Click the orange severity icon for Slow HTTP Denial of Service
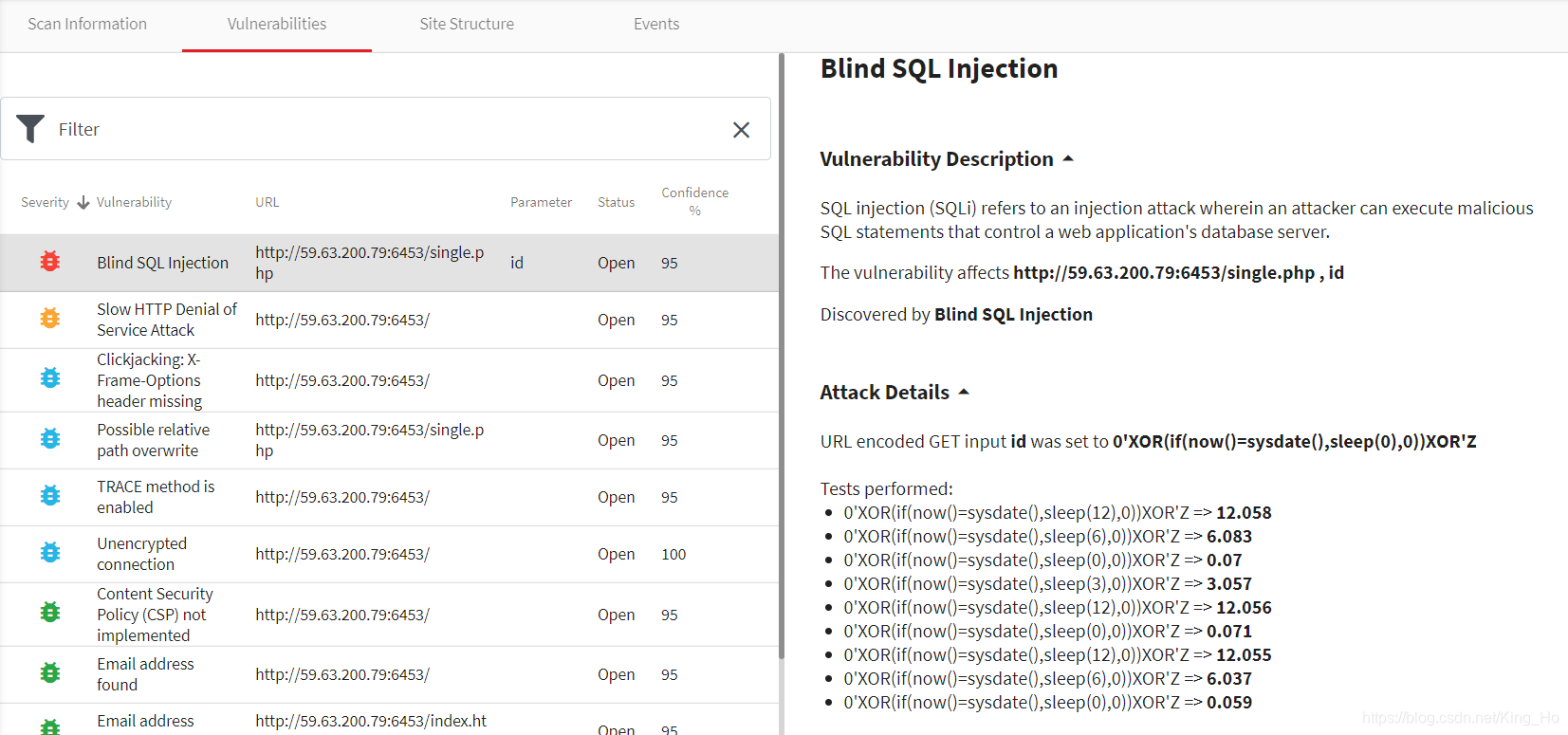 (x=50, y=319)
